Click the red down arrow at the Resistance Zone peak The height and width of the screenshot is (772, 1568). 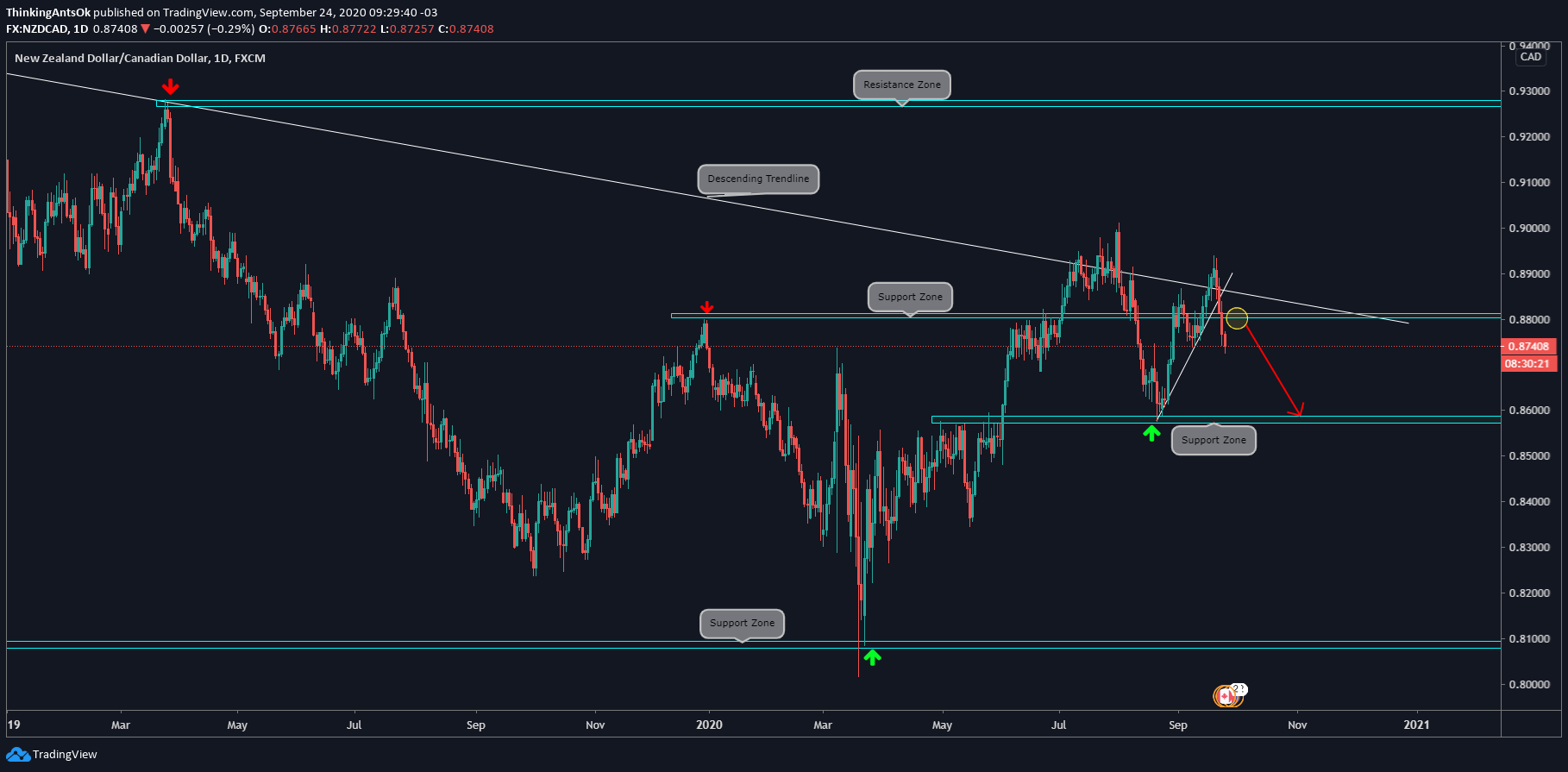pos(171,87)
